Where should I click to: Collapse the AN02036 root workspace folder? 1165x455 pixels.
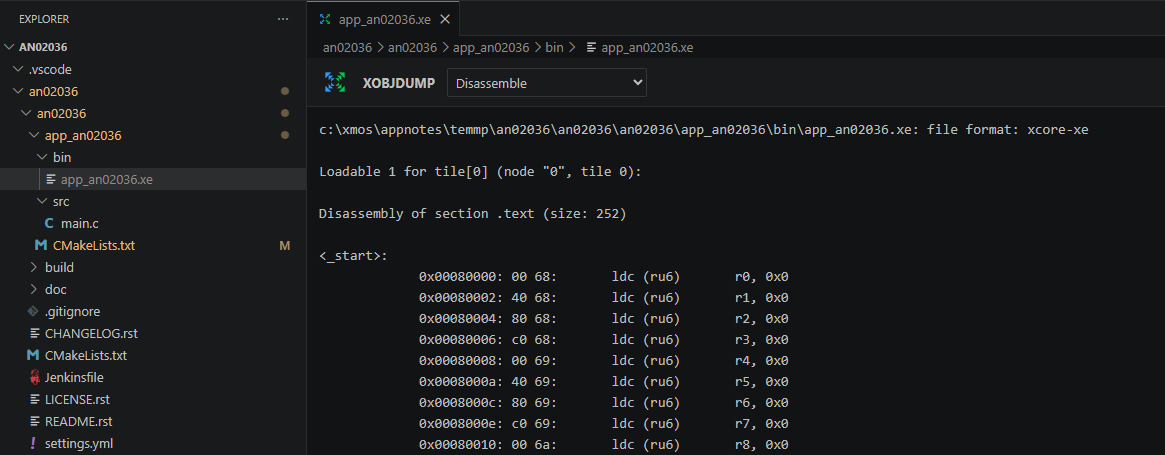click(x=9, y=47)
